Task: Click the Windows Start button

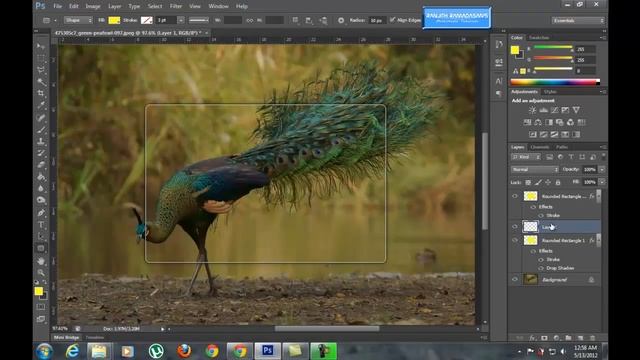Action: [x=44, y=351]
